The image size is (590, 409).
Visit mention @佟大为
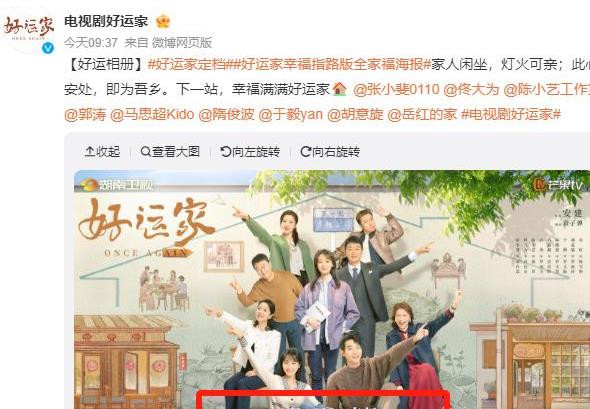[x=471, y=90]
